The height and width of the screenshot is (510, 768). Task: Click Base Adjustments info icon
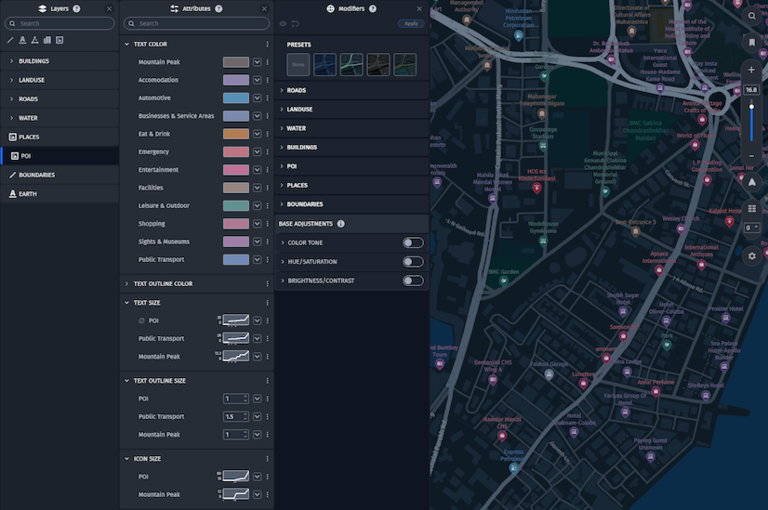(341, 224)
